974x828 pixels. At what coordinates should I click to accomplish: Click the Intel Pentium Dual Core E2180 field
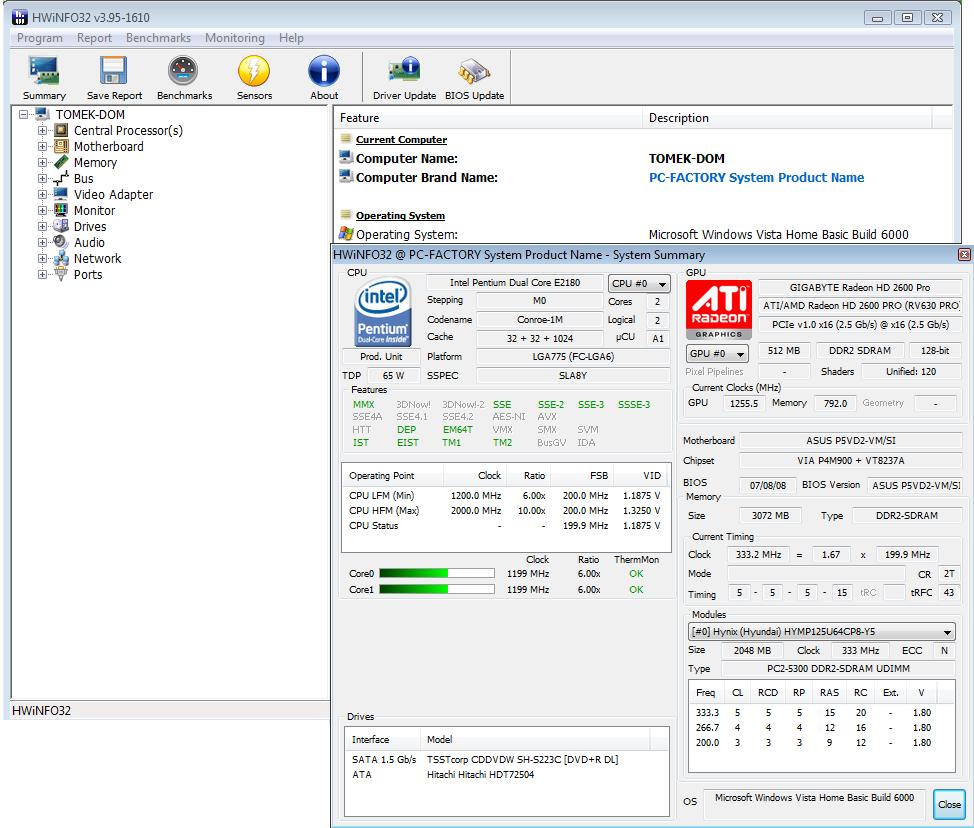(514, 283)
